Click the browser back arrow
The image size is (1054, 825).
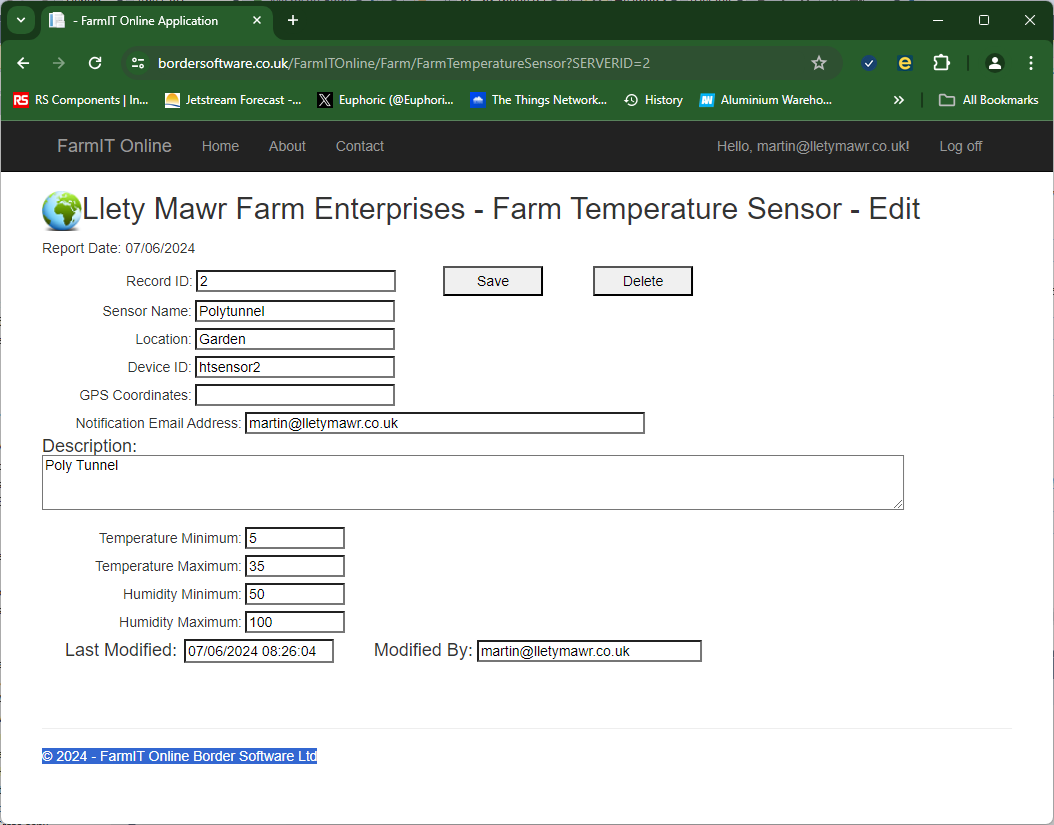(x=24, y=63)
